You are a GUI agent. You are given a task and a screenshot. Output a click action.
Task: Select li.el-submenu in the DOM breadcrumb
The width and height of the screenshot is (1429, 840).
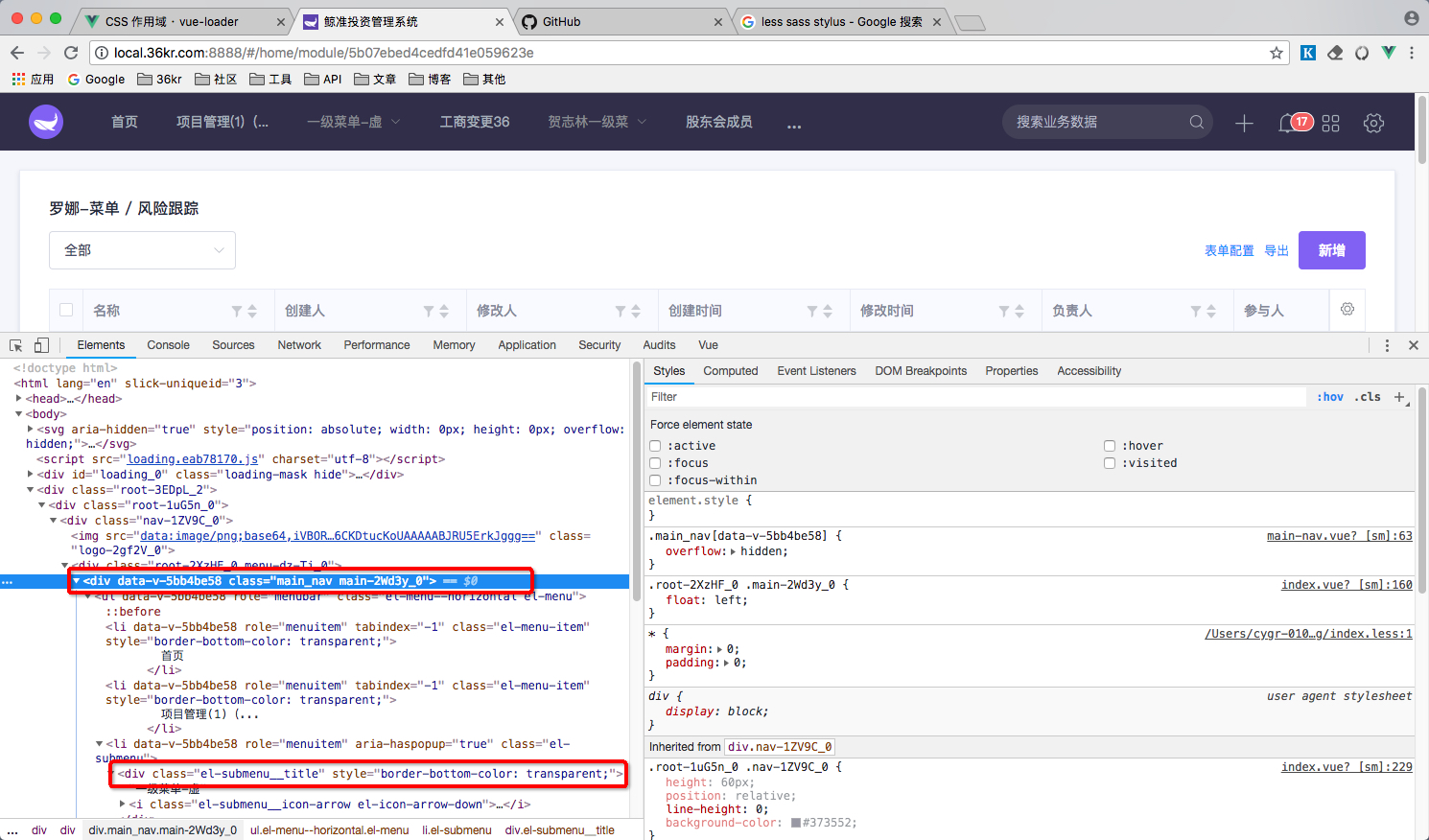pyautogui.click(x=457, y=830)
